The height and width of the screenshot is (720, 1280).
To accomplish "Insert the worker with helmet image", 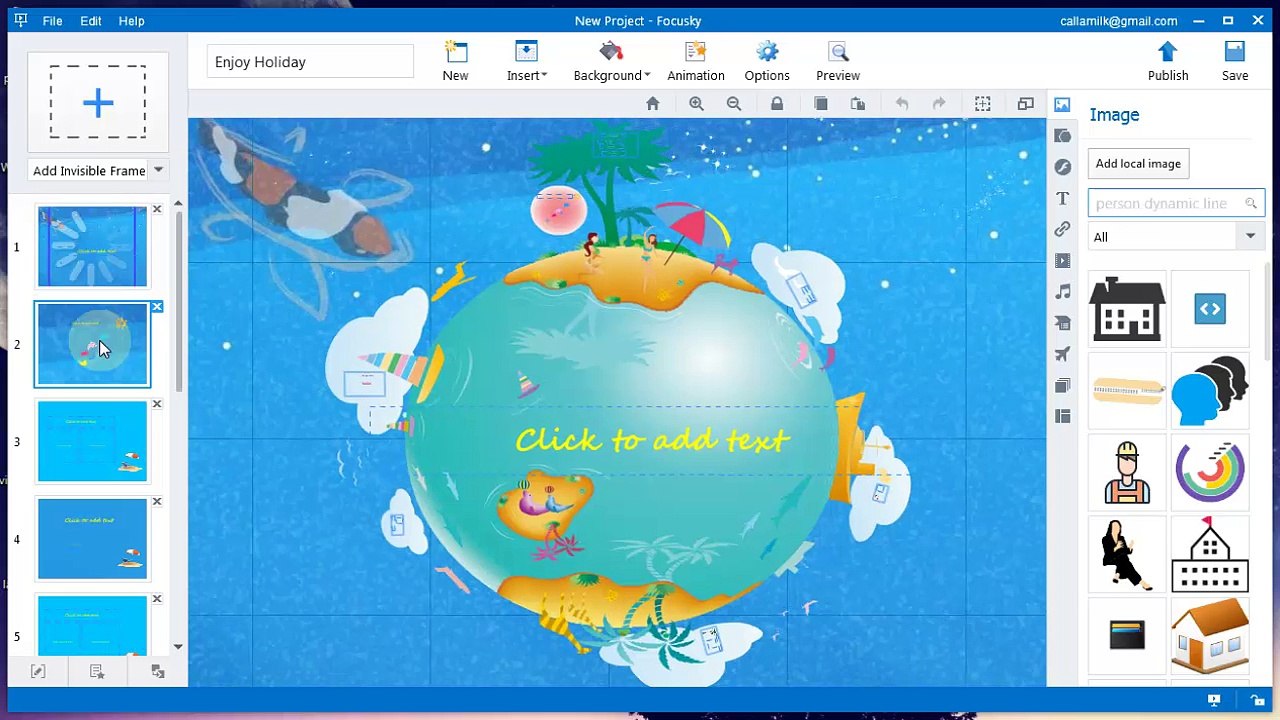I will 1127,472.
